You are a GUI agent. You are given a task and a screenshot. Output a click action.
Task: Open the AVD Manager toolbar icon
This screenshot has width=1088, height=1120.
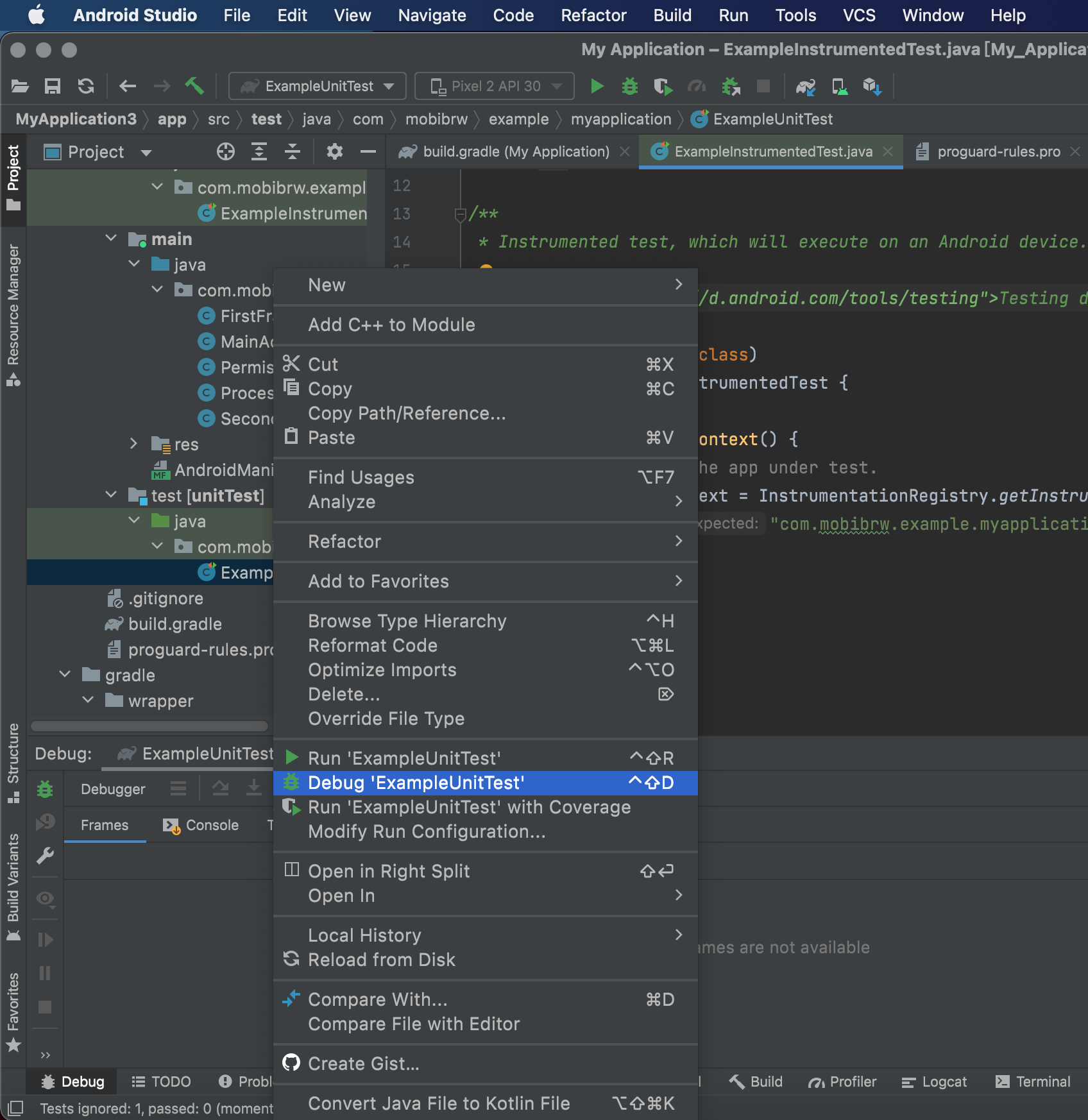(x=839, y=86)
